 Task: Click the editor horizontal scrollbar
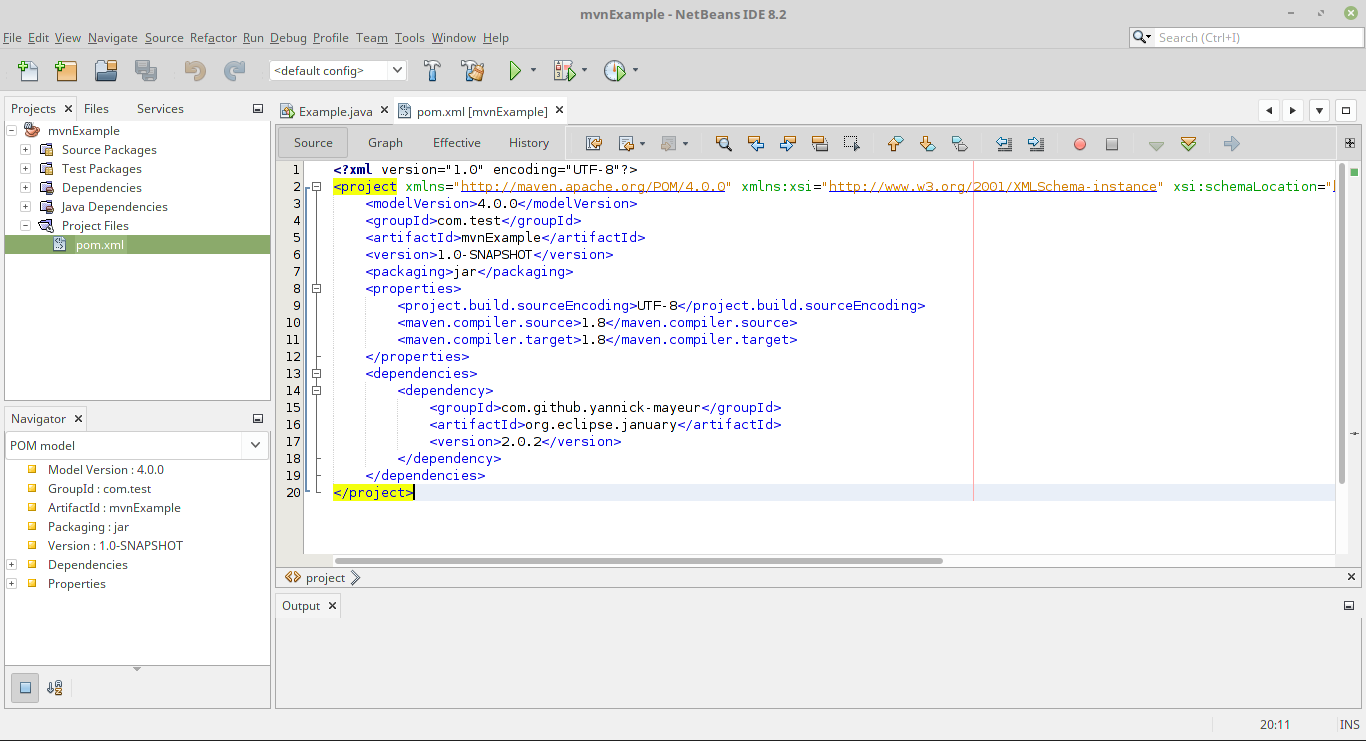pyautogui.click(x=638, y=561)
